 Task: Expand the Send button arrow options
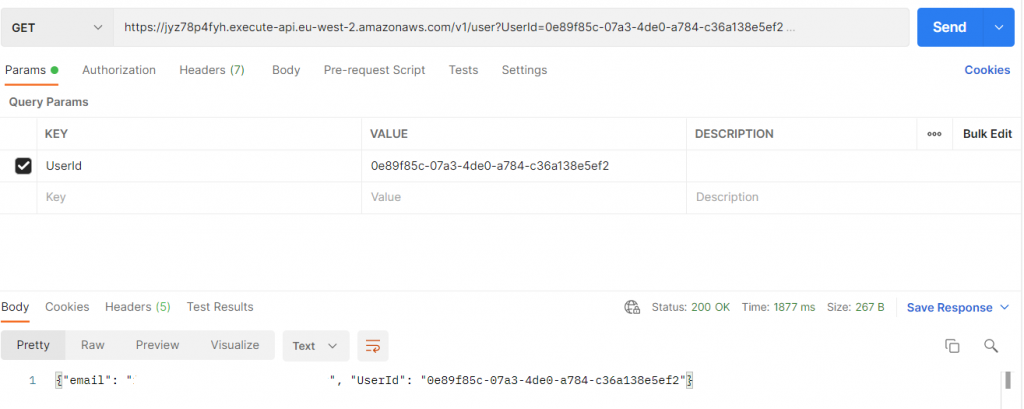pos(998,28)
